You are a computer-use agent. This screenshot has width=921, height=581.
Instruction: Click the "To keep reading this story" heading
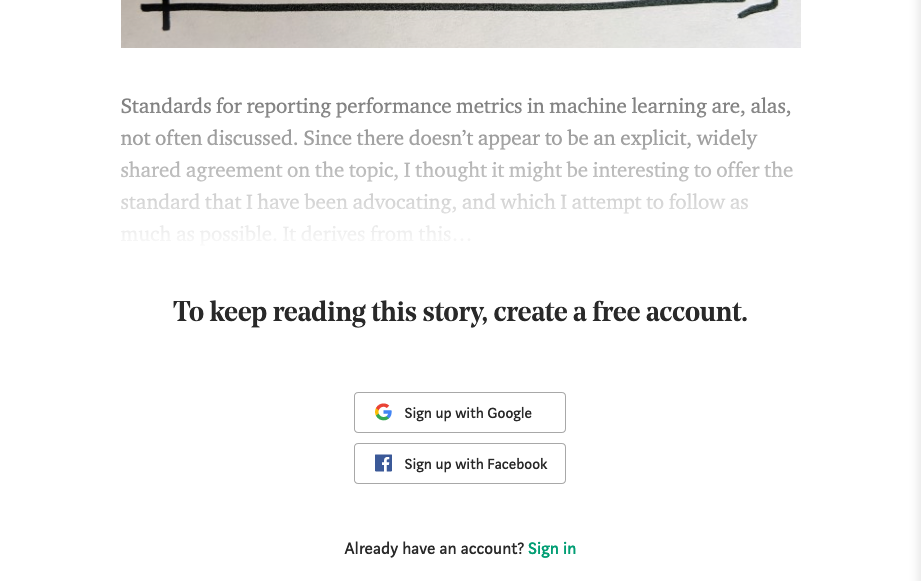coord(460,312)
